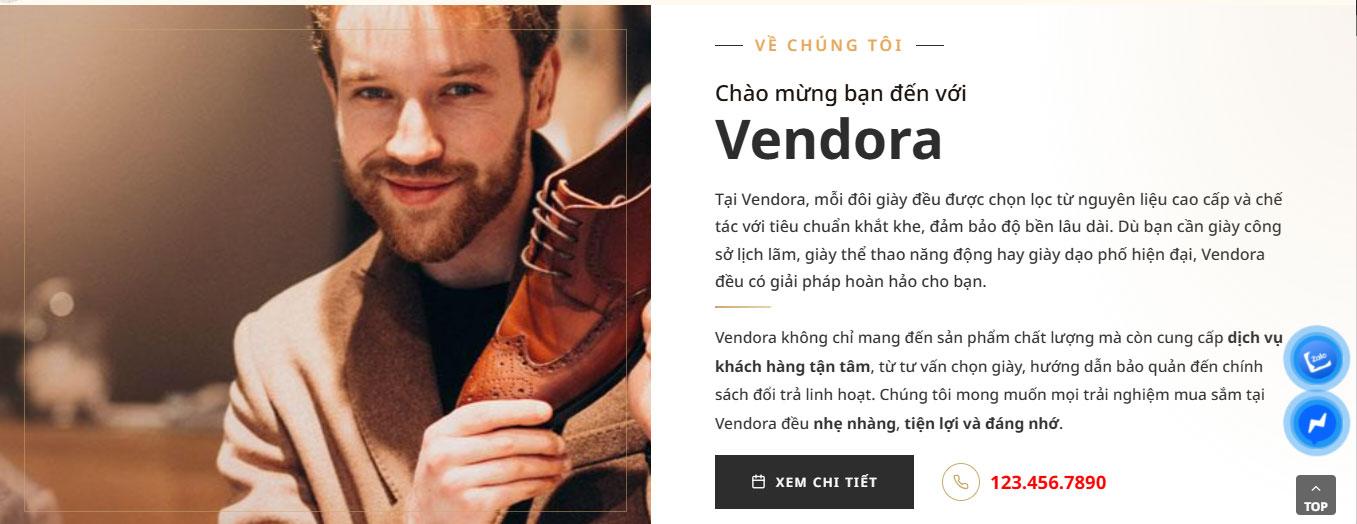
Task: Click the bold word 'nhẹ nhàng'
Action: click(x=854, y=423)
